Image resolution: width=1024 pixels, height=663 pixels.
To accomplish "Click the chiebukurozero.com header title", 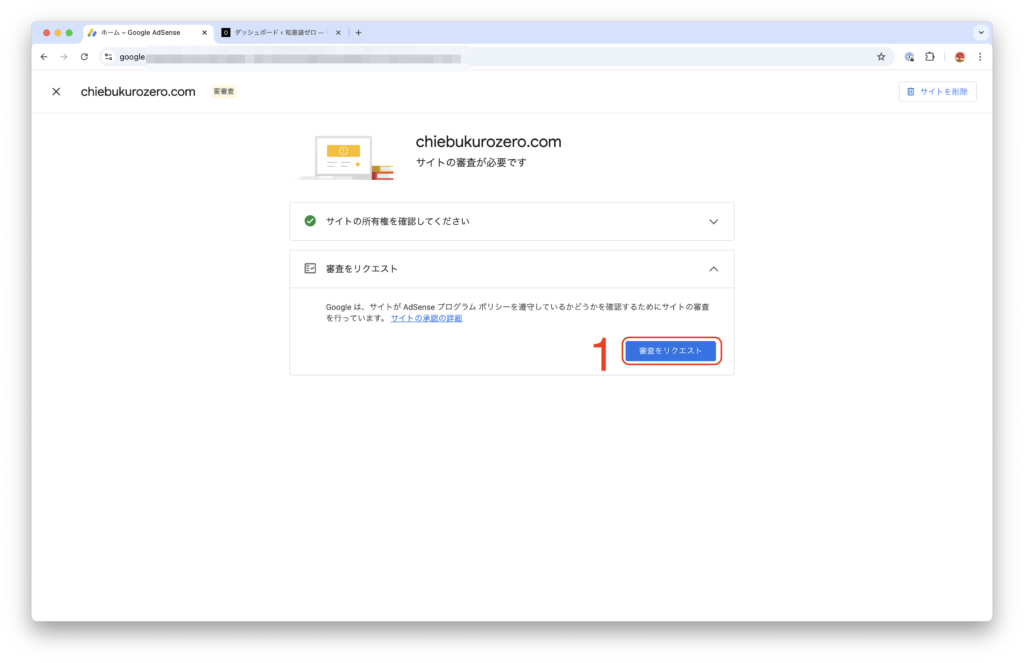I will tap(138, 91).
